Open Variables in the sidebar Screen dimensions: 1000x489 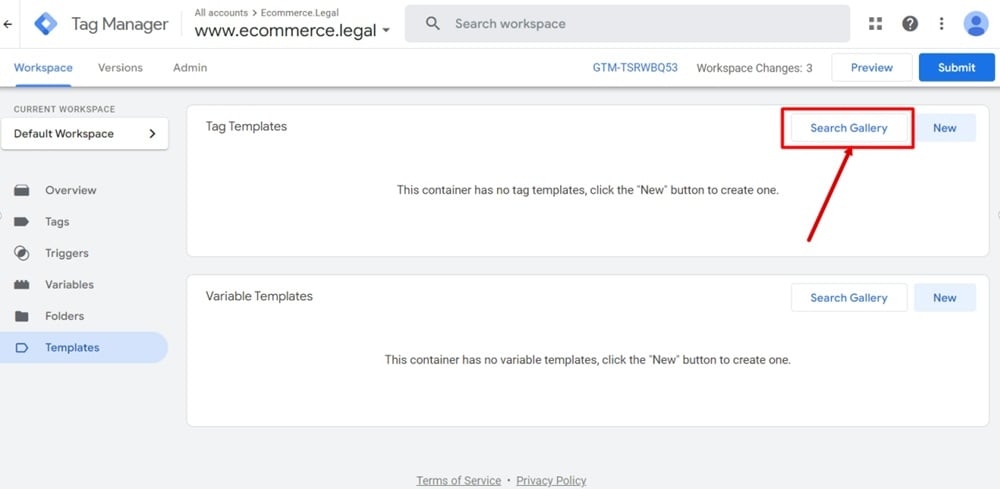pos(70,284)
